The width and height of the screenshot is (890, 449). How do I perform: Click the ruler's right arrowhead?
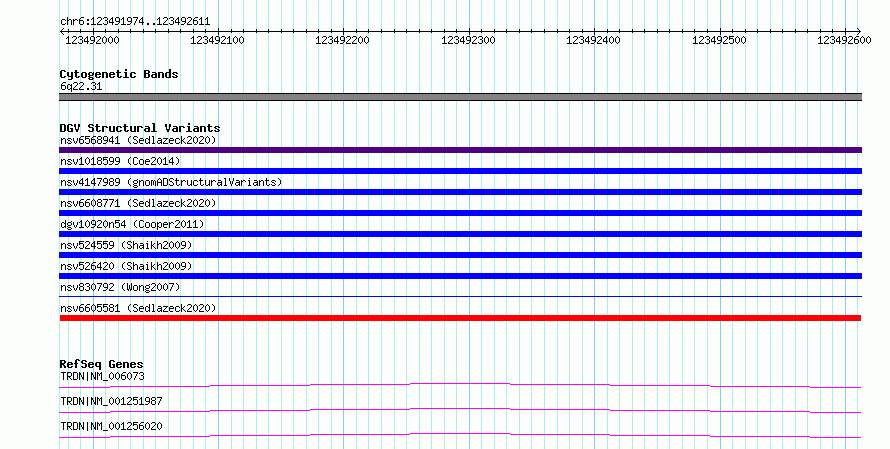[x=858, y=31]
